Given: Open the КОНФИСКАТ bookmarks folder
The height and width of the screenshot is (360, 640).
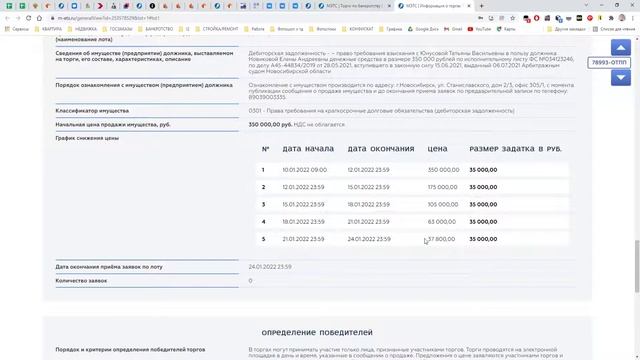Looking at the screenshot, I should point(358,29).
